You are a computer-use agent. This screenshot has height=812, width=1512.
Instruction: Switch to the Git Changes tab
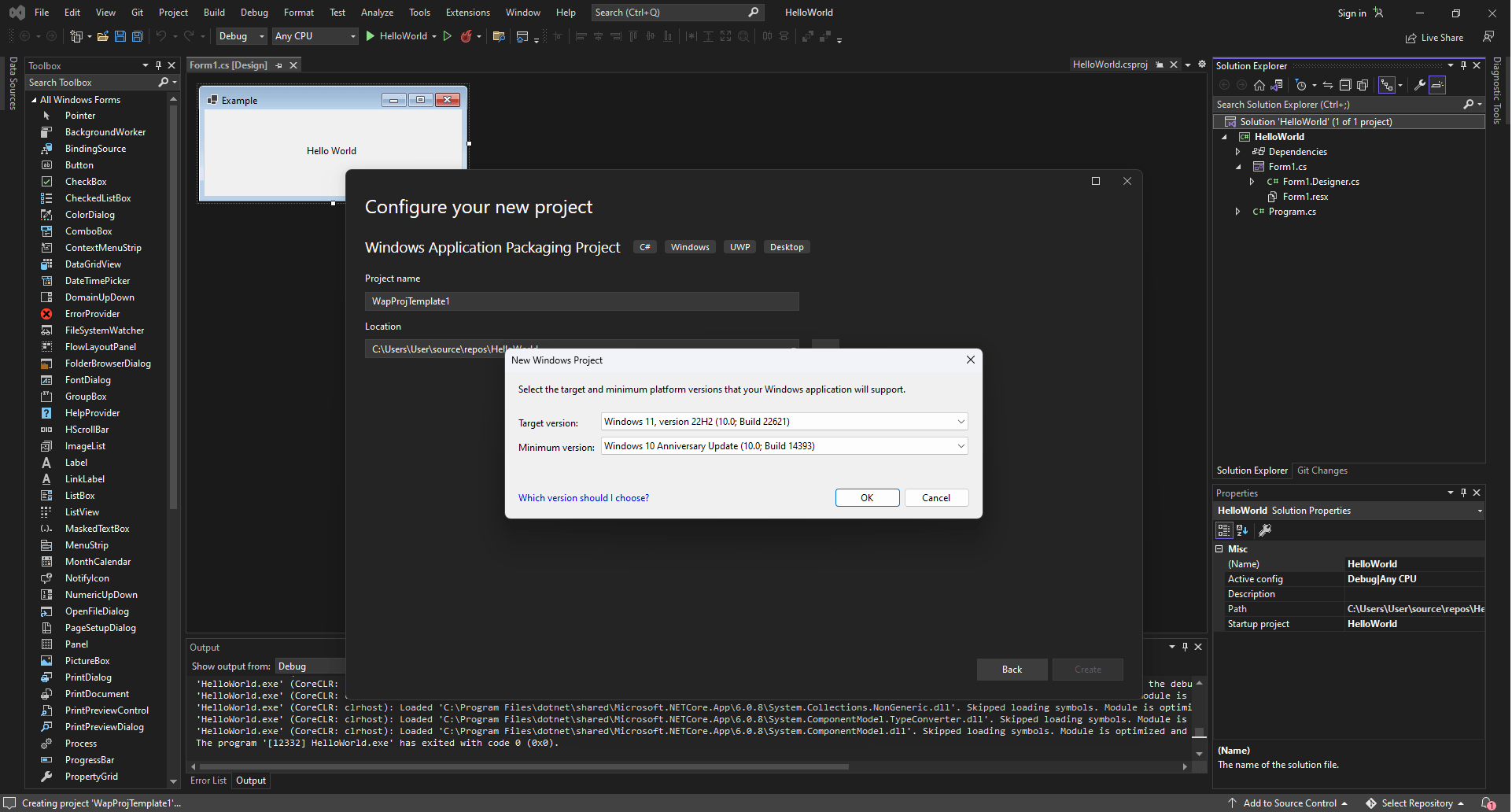[x=1322, y=471]
